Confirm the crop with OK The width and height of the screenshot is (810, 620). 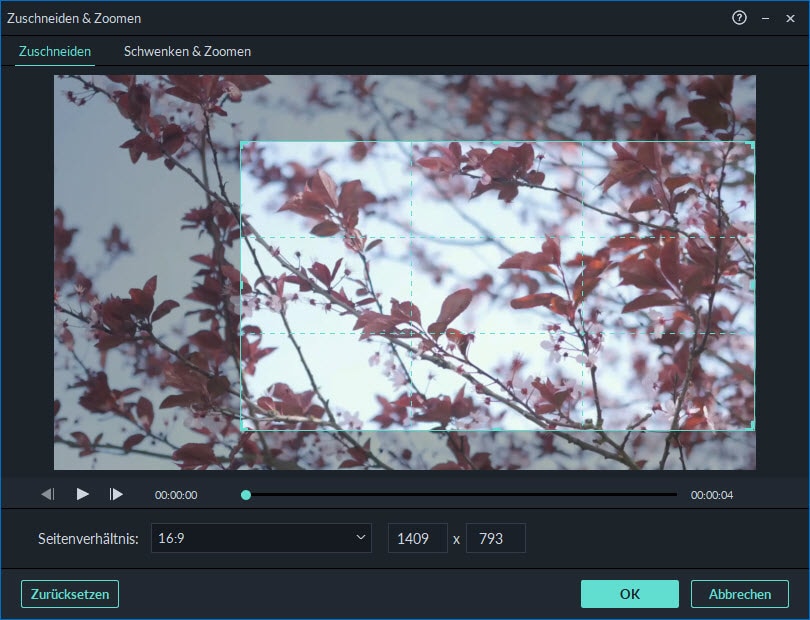(x=630, y=594)
